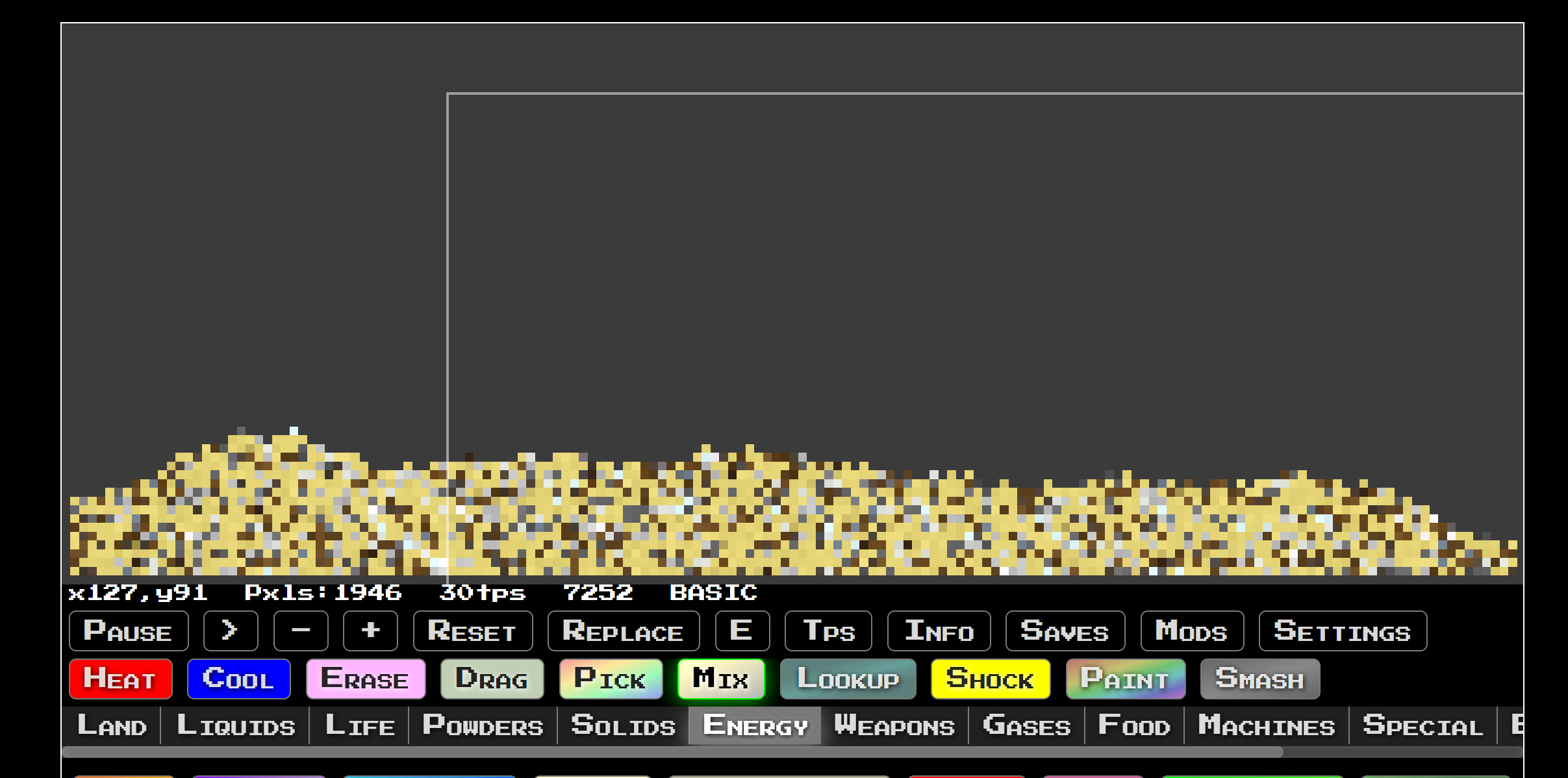The image size is (1568, 778).
Task: Select the Mix tool
Action: point(720,679)
